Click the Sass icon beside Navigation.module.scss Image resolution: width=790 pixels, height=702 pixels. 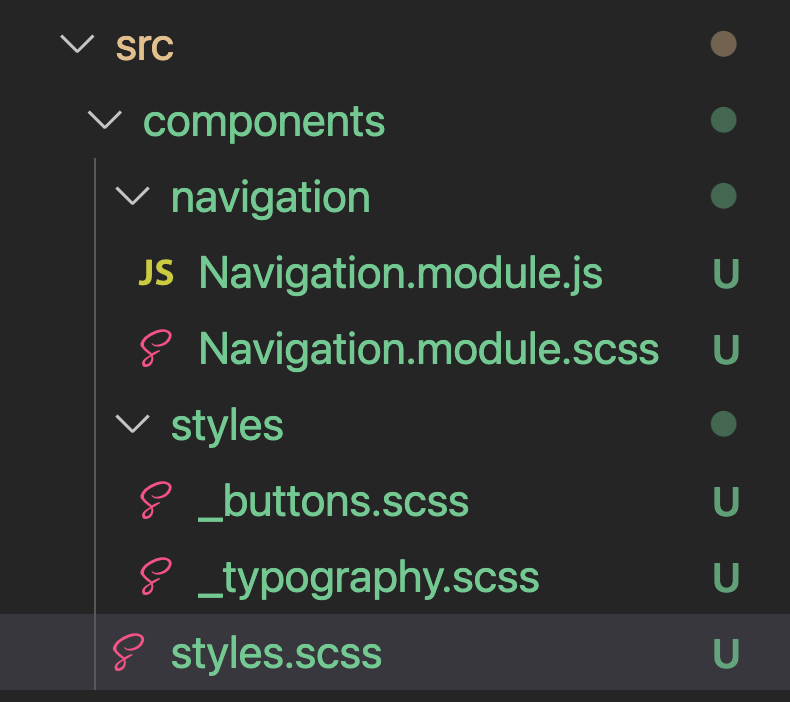155,349
